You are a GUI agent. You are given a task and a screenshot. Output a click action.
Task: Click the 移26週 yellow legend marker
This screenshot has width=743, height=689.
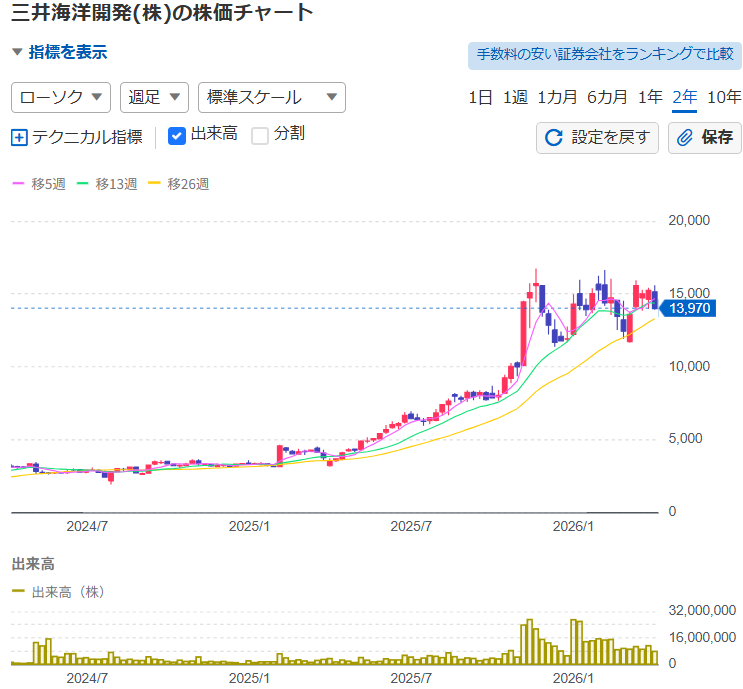[x=154, y=184]
